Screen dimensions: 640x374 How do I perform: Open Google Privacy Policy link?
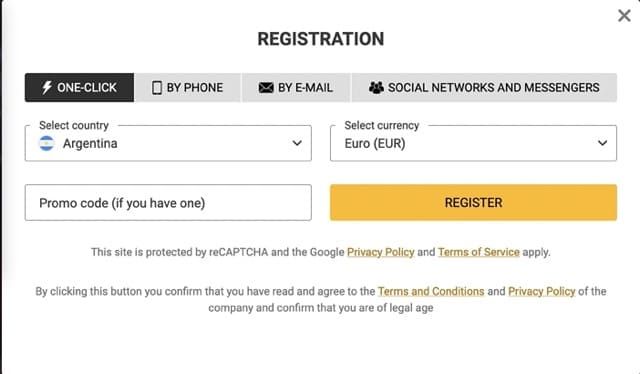tap(381, 252)
